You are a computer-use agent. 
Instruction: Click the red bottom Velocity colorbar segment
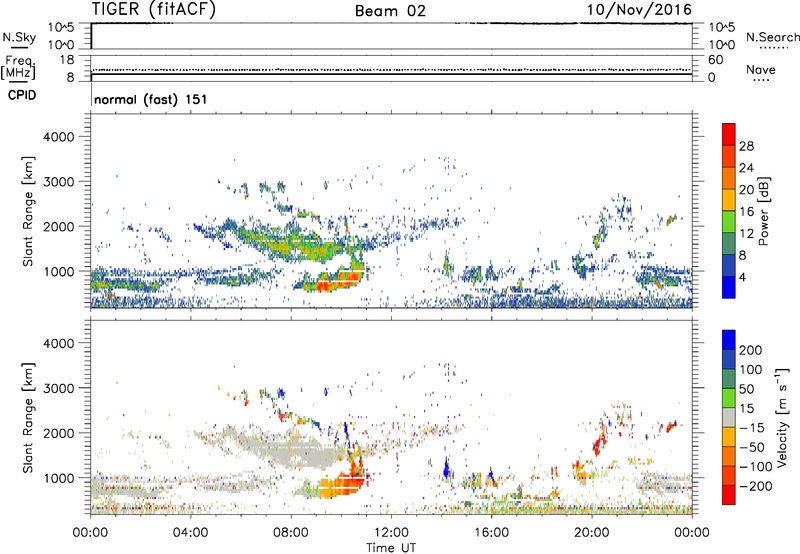pos(729,495)
